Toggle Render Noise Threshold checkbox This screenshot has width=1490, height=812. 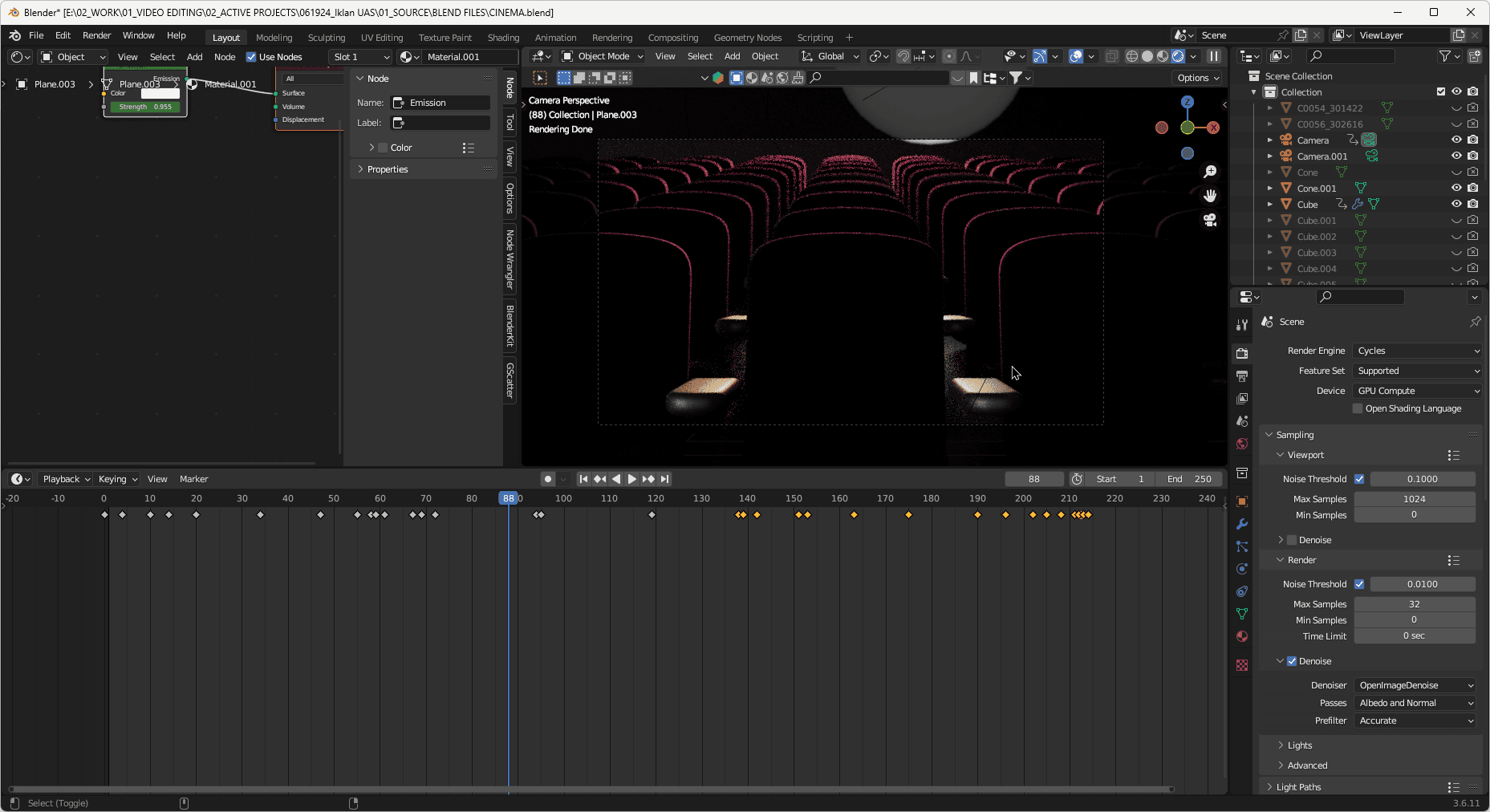point(1359,584)
